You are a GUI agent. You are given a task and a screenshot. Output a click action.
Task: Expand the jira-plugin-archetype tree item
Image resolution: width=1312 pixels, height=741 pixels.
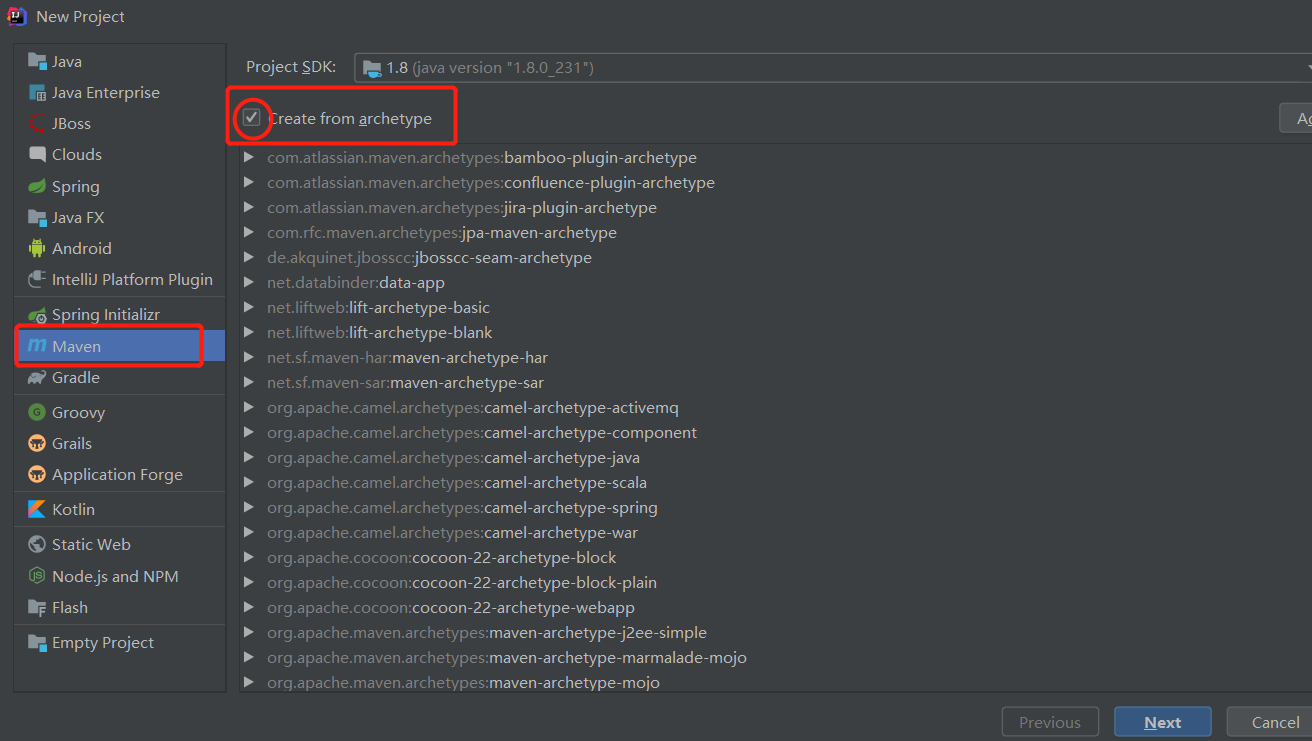coord(249,207)
